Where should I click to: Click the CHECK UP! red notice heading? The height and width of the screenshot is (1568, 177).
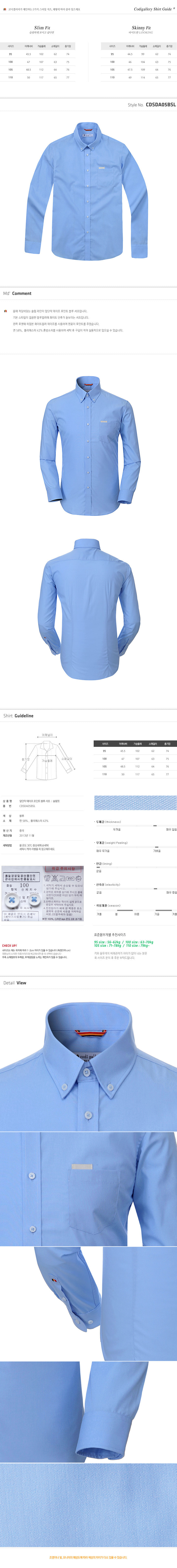tap(10, 945)
